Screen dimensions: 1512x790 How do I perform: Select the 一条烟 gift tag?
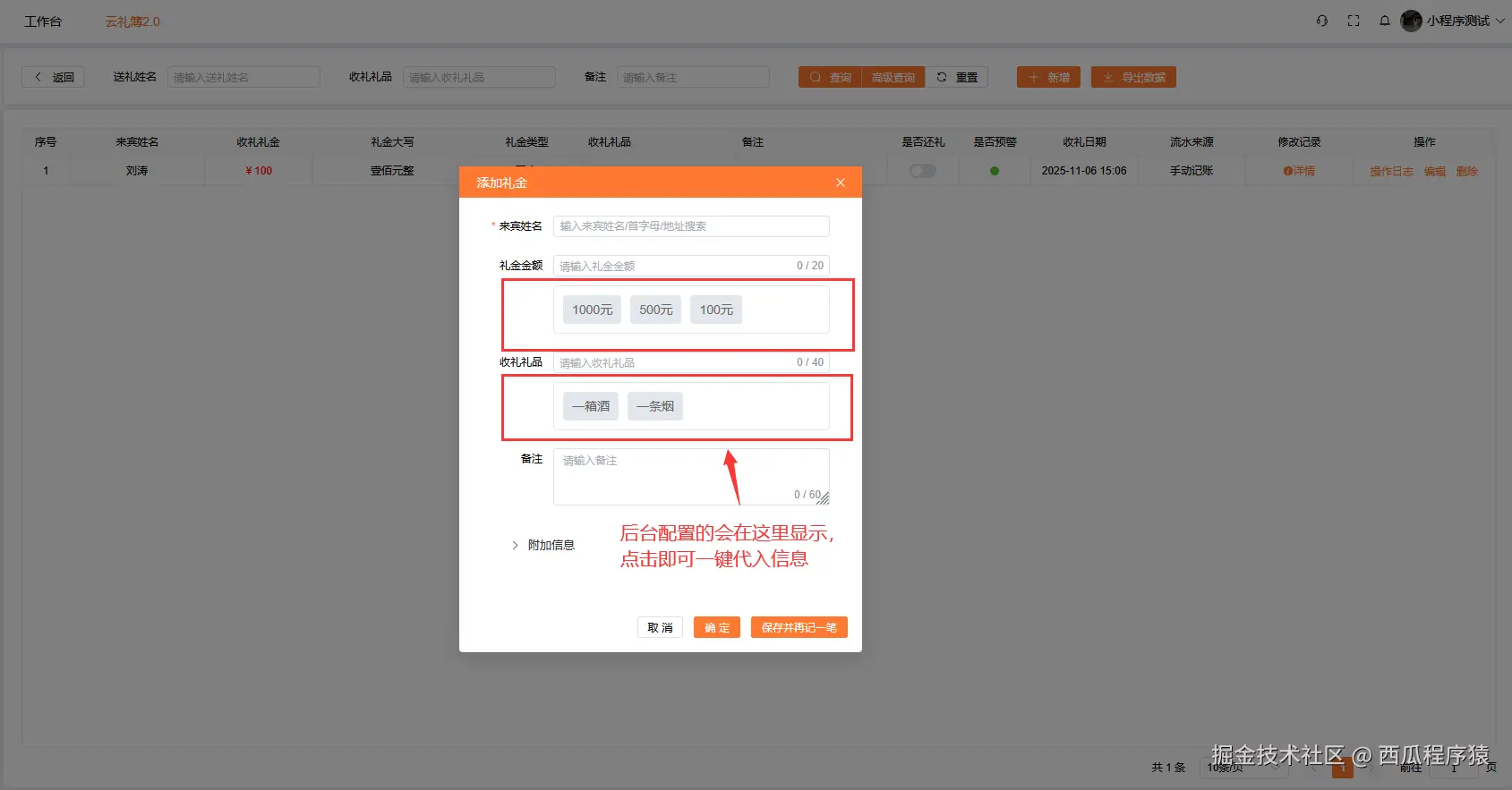coord(655,406)
